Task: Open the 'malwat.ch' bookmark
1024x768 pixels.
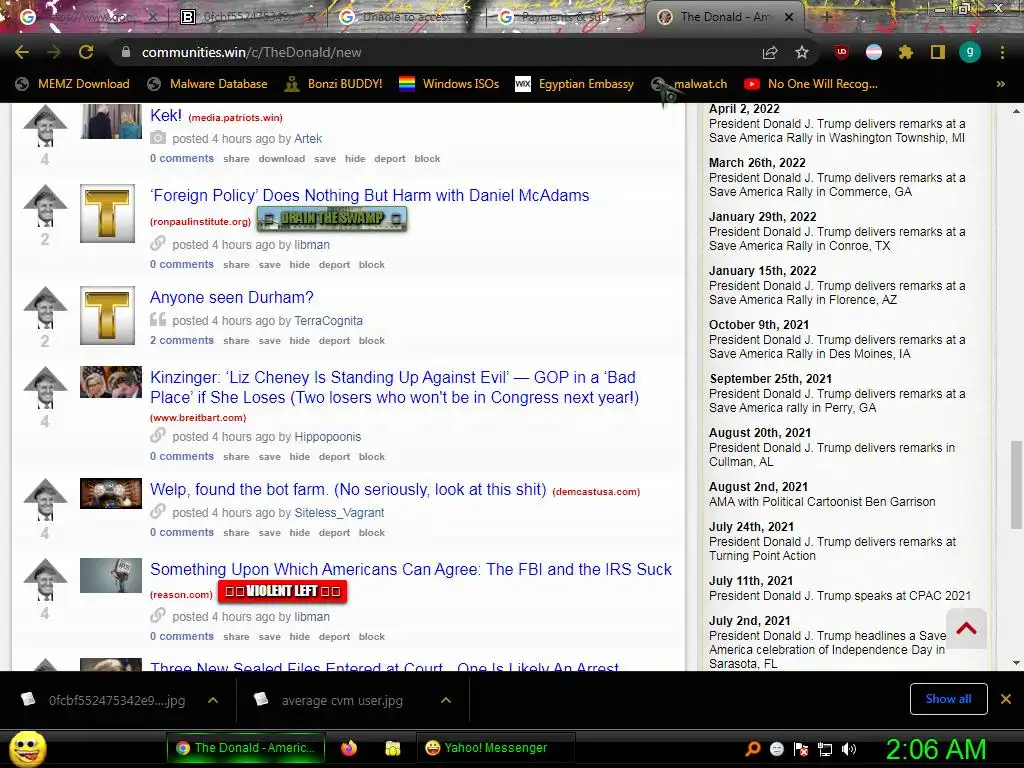Action: coord(689,84)
